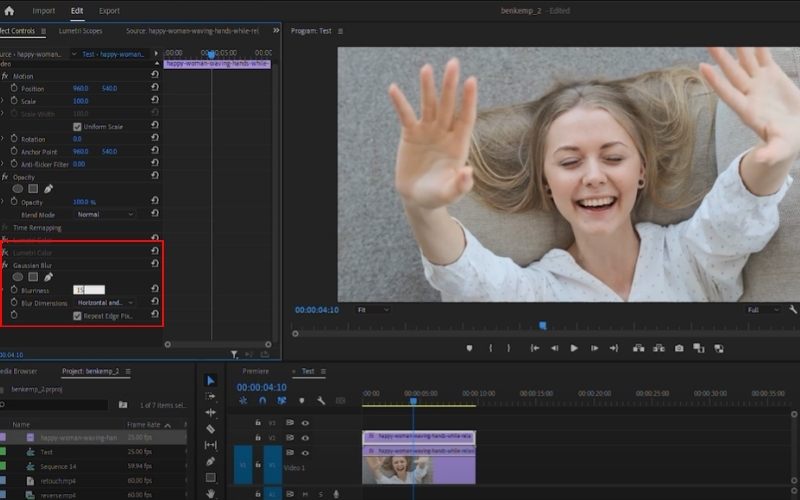The width and height of the screenshot is (800, 500).
Task: Select the Razor tool in the tools panel
Action: click(x=210, y=428)
